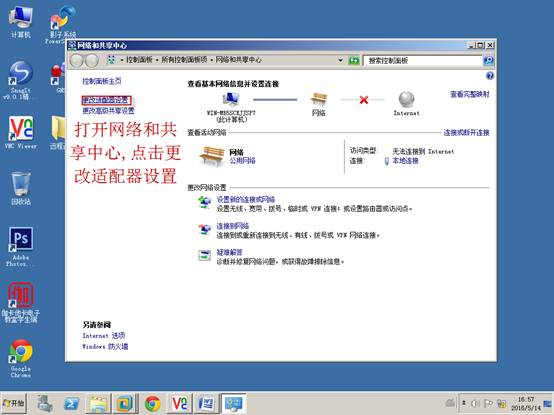Click the large bench icon under active networks
554x415 pixels.
click(212, 156)
